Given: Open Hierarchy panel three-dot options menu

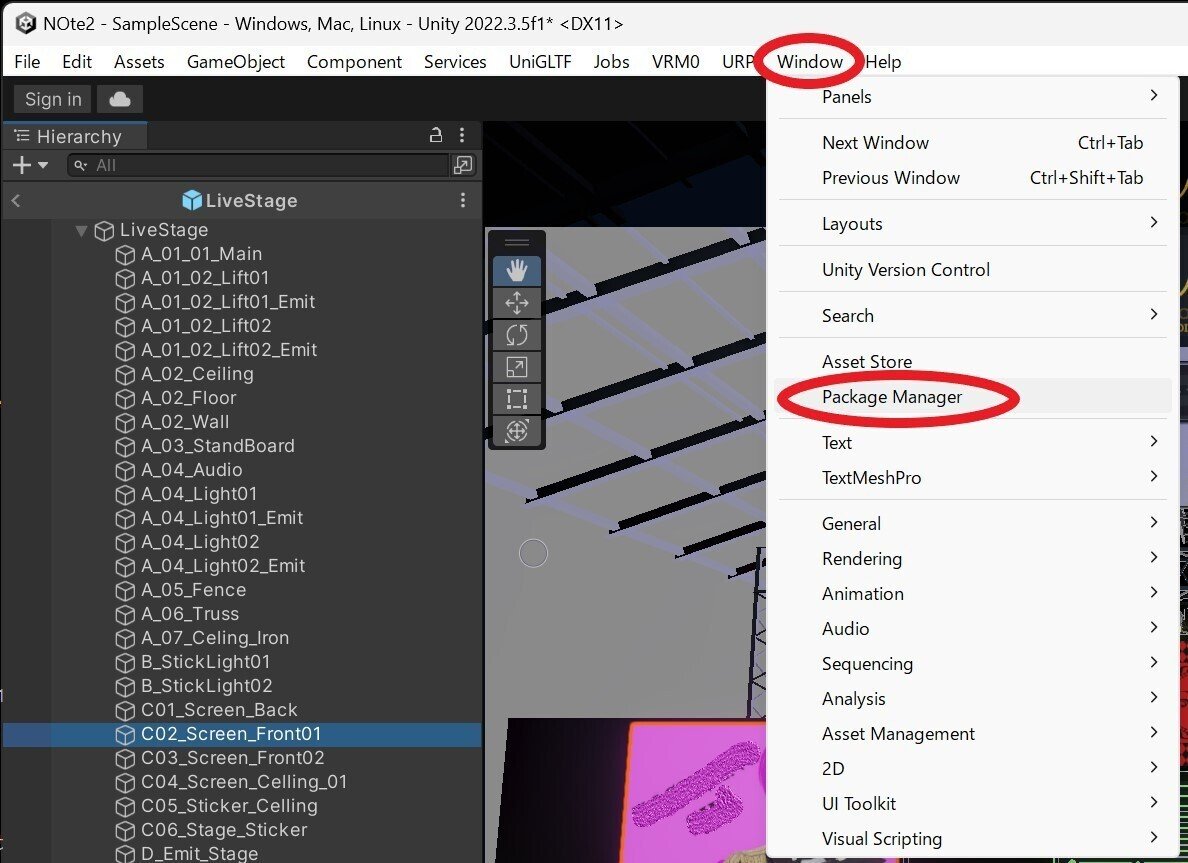Looking at the screenshot, I should (x=462, y=136).
